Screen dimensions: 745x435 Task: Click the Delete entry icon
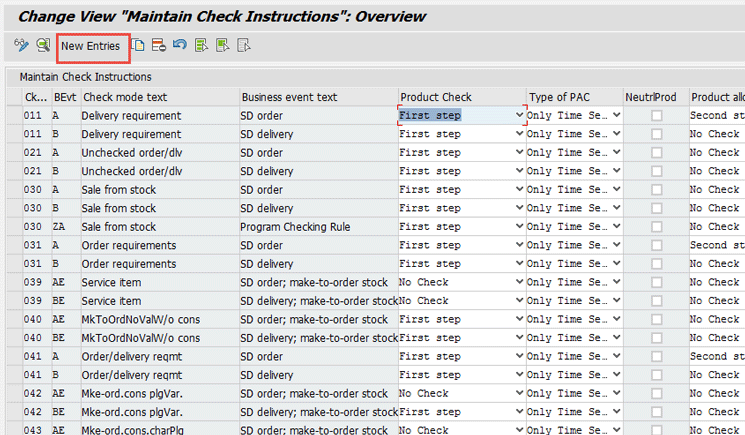159,45
